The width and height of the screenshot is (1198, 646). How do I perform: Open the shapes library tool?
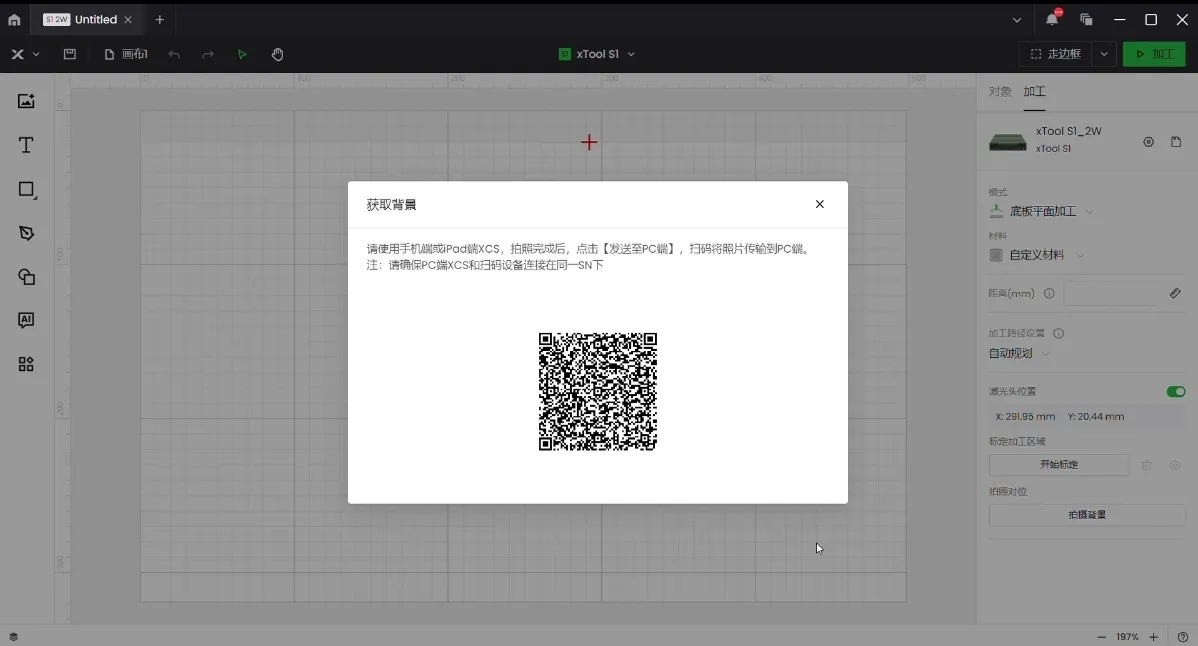click(x=26, y=276)
